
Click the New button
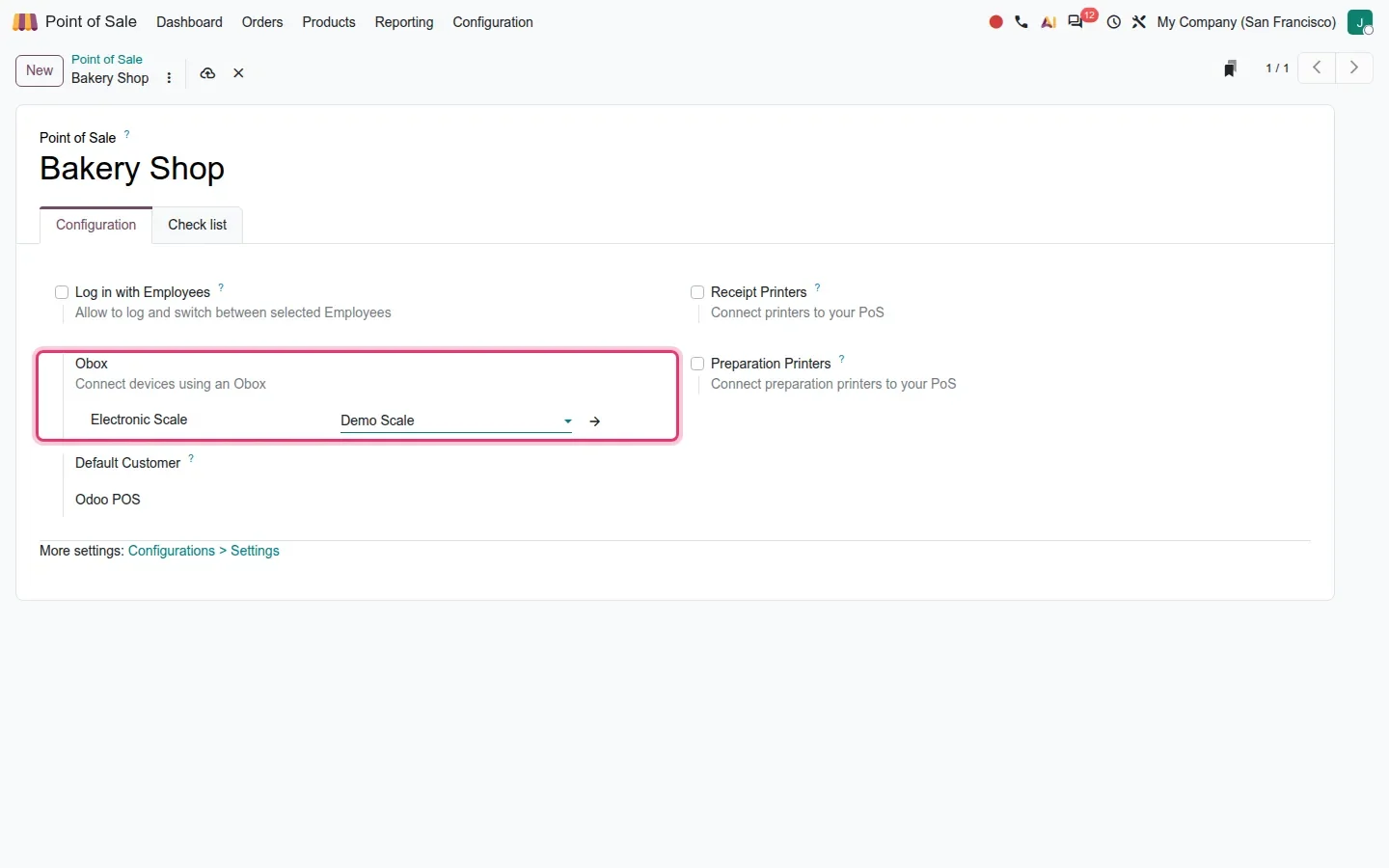click(x=40, y=70)
